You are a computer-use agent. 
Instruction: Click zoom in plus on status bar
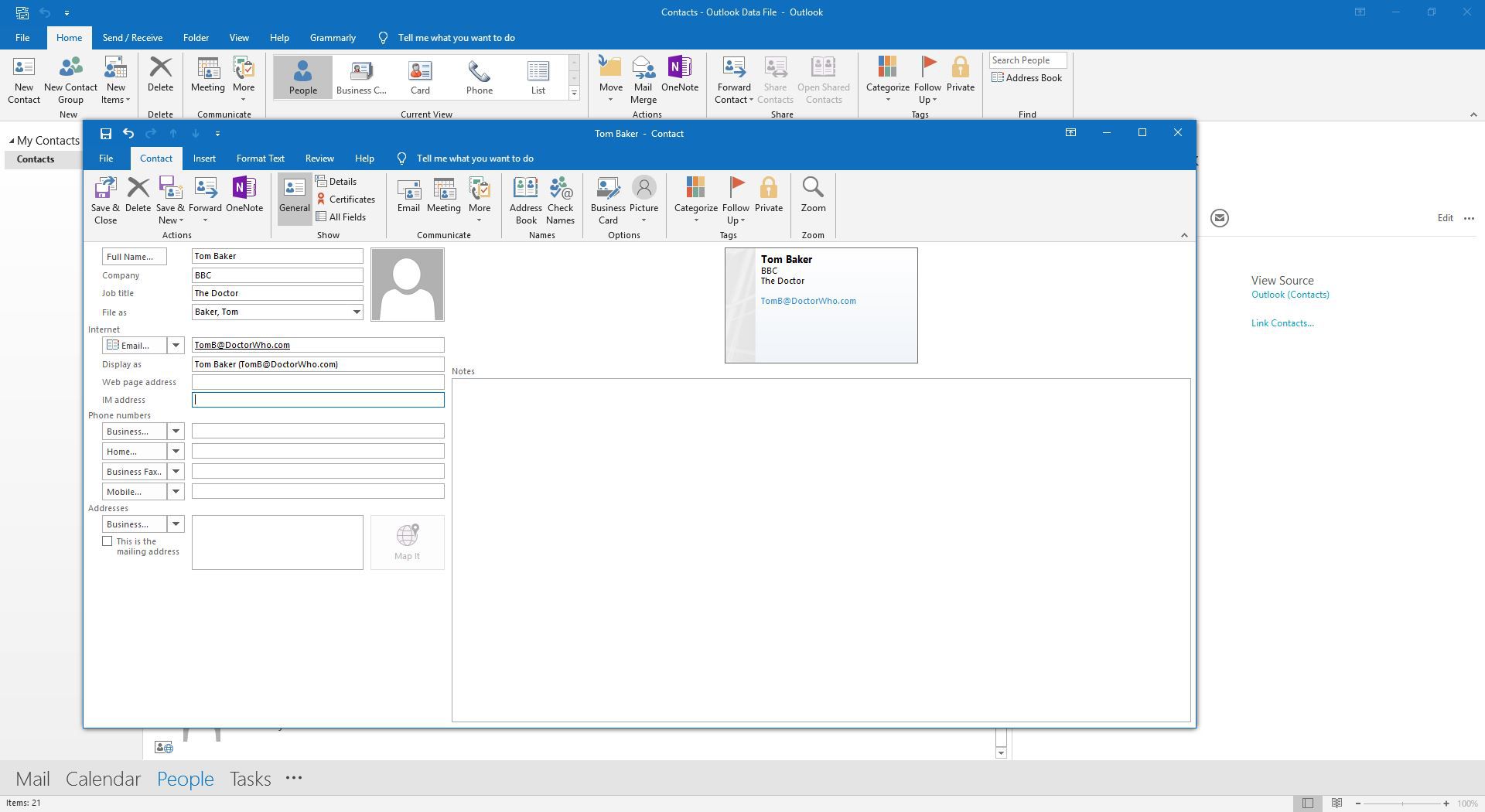1446,803
